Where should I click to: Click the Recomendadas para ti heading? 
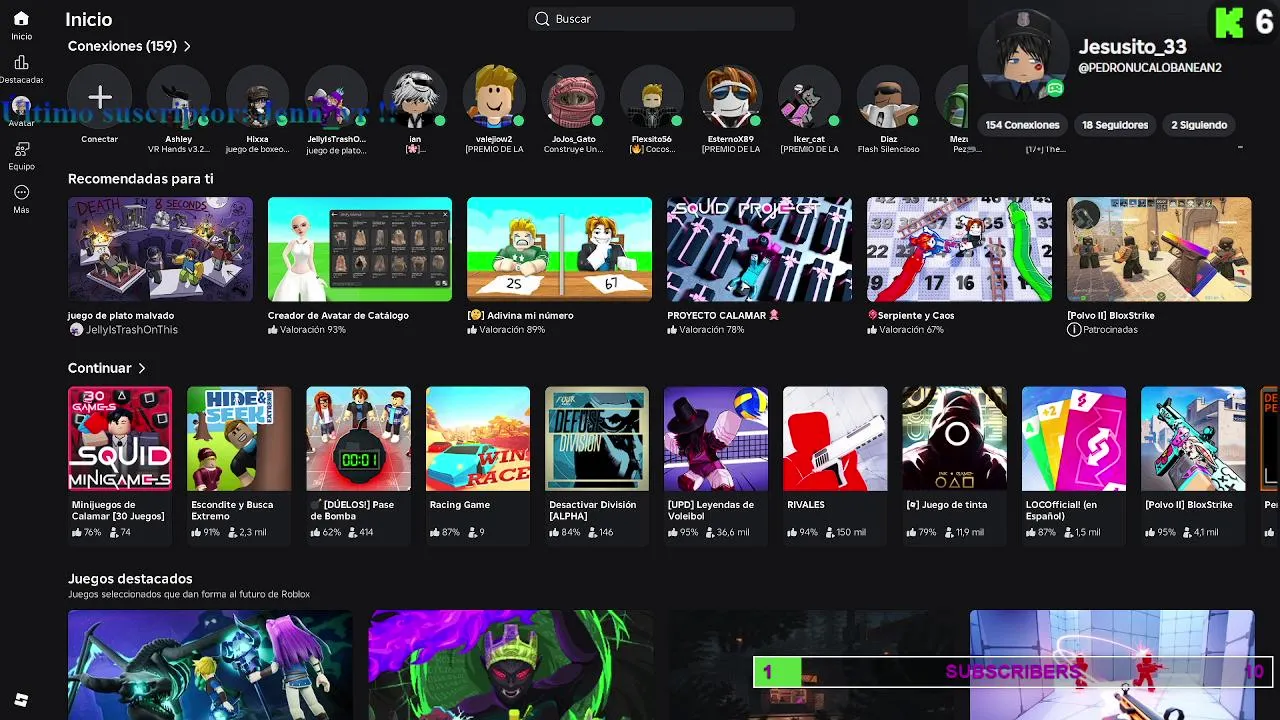pyautogui.click(x=141, y=179)
